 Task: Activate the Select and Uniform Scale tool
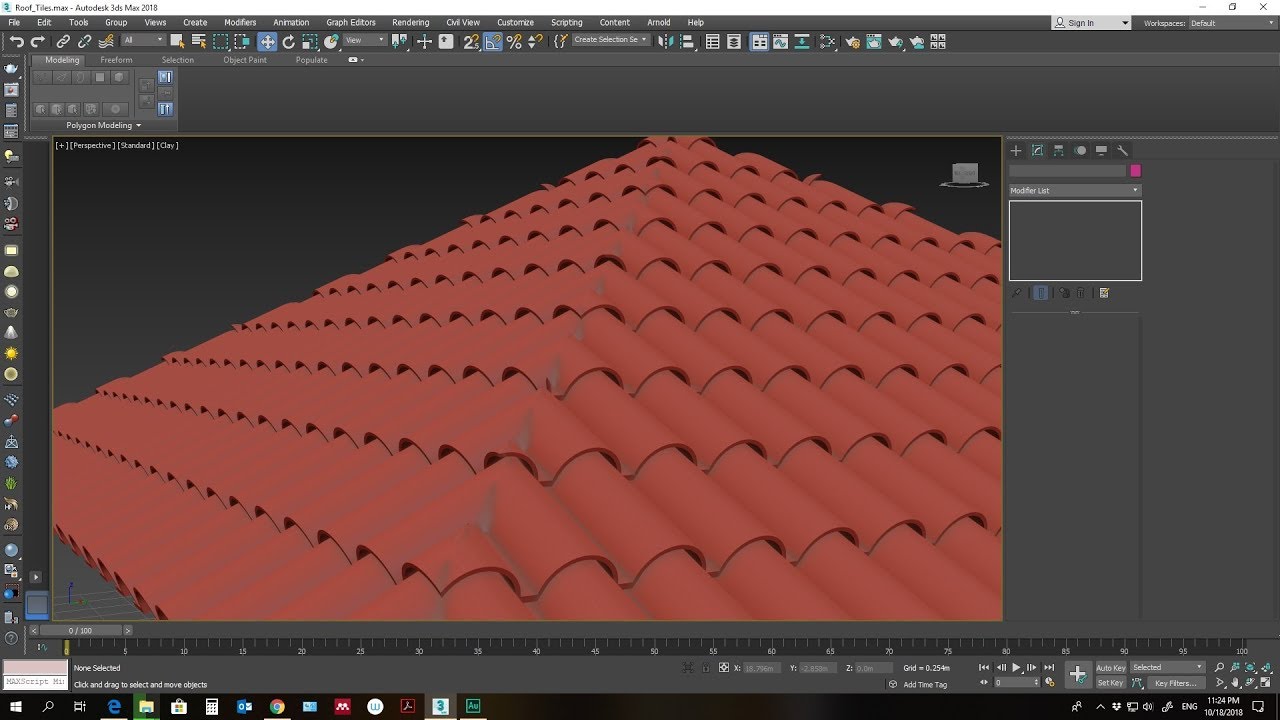(310, 42)
